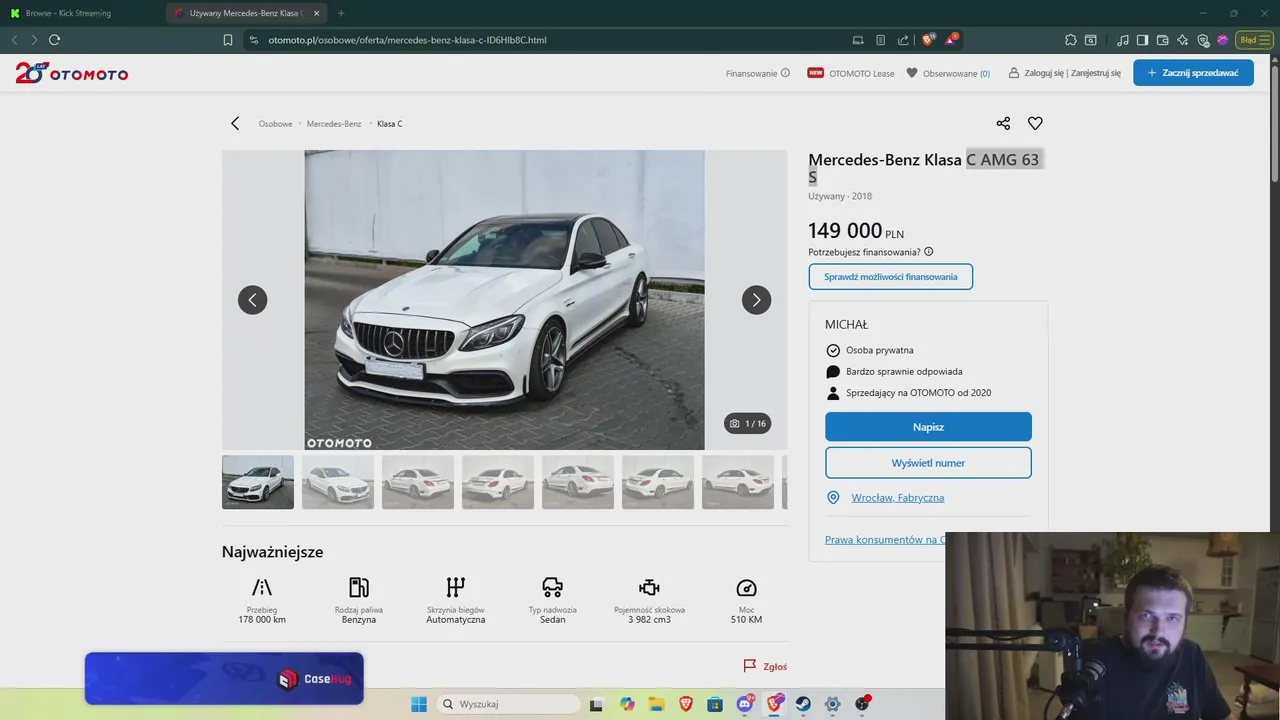Select the first front-view car thumbnail

[258, 482]
